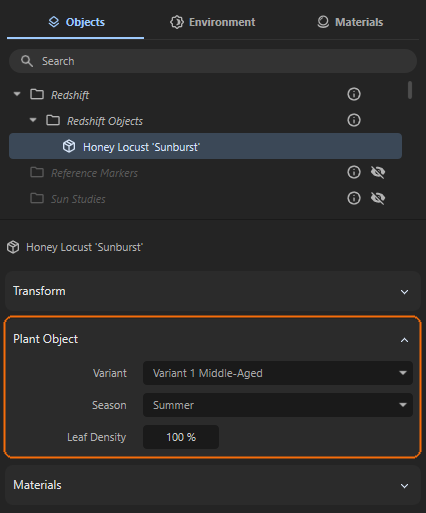Click the info icon for Redshift folder
The width and height of the screenshot is (426, 513).
tap(354, 94)
